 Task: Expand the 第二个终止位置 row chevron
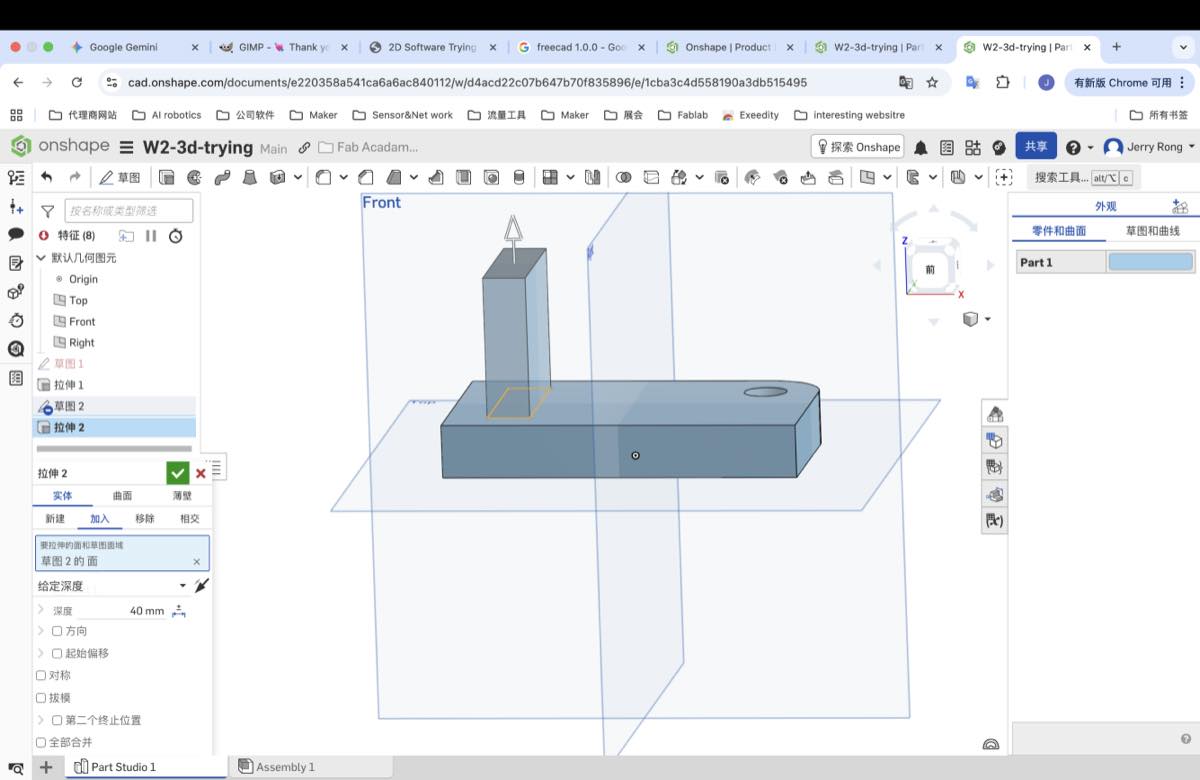pyautogui.click(x=41, y=720)
